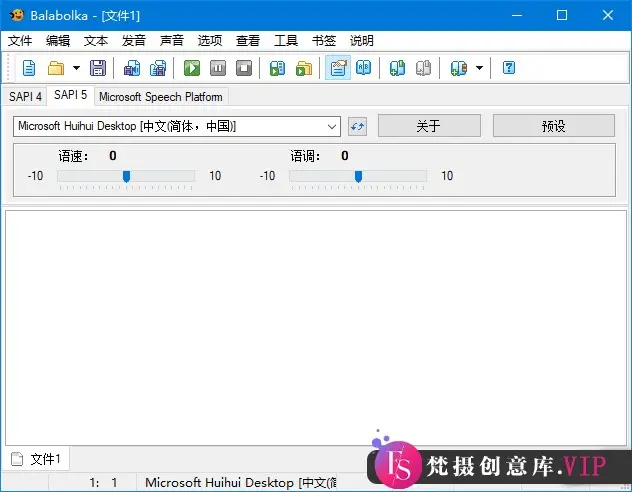Click the 关于 button

pyautogui.click(x=429, y=126)
